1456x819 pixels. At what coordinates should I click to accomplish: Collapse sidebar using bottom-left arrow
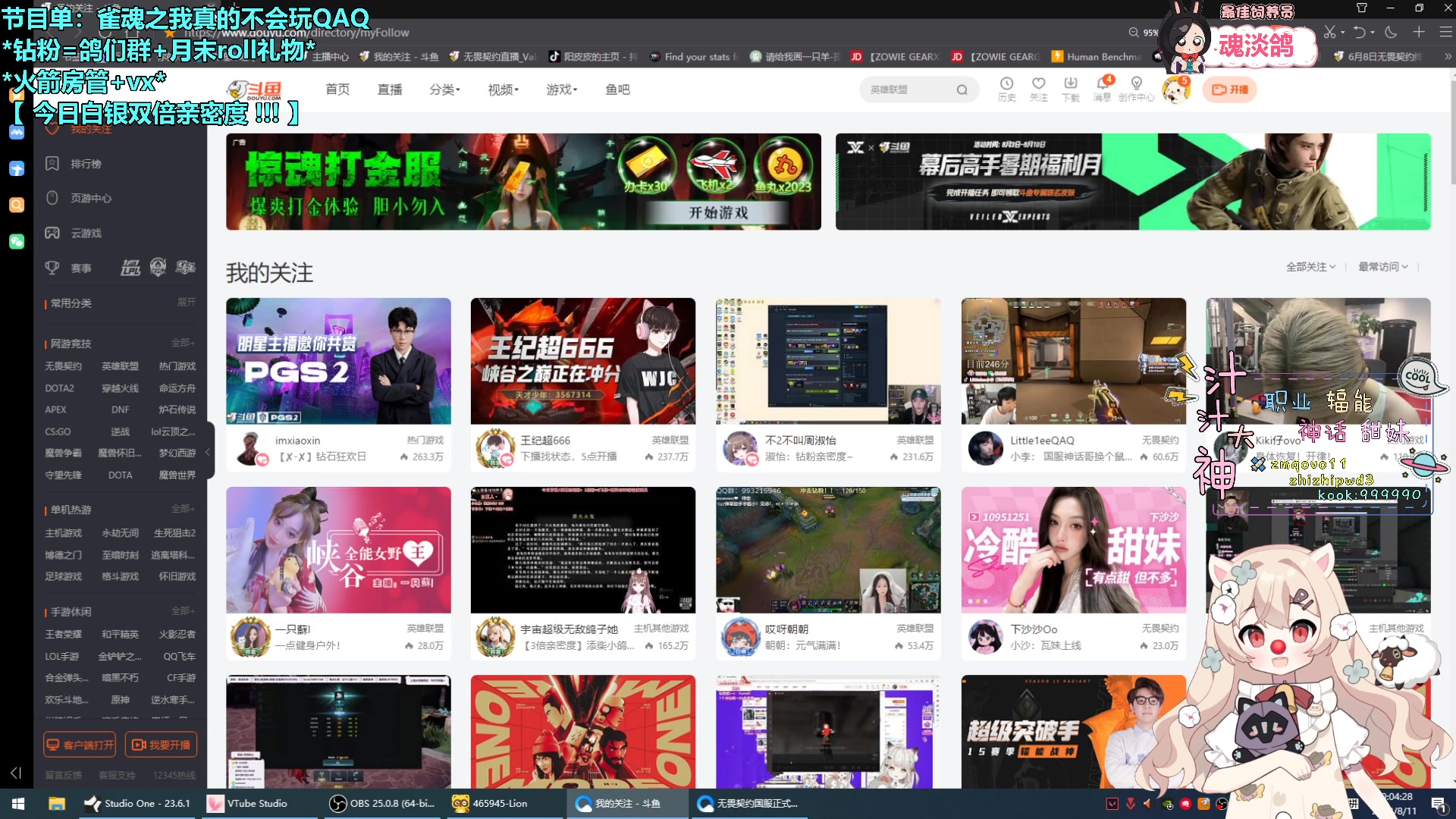[15, 773]
